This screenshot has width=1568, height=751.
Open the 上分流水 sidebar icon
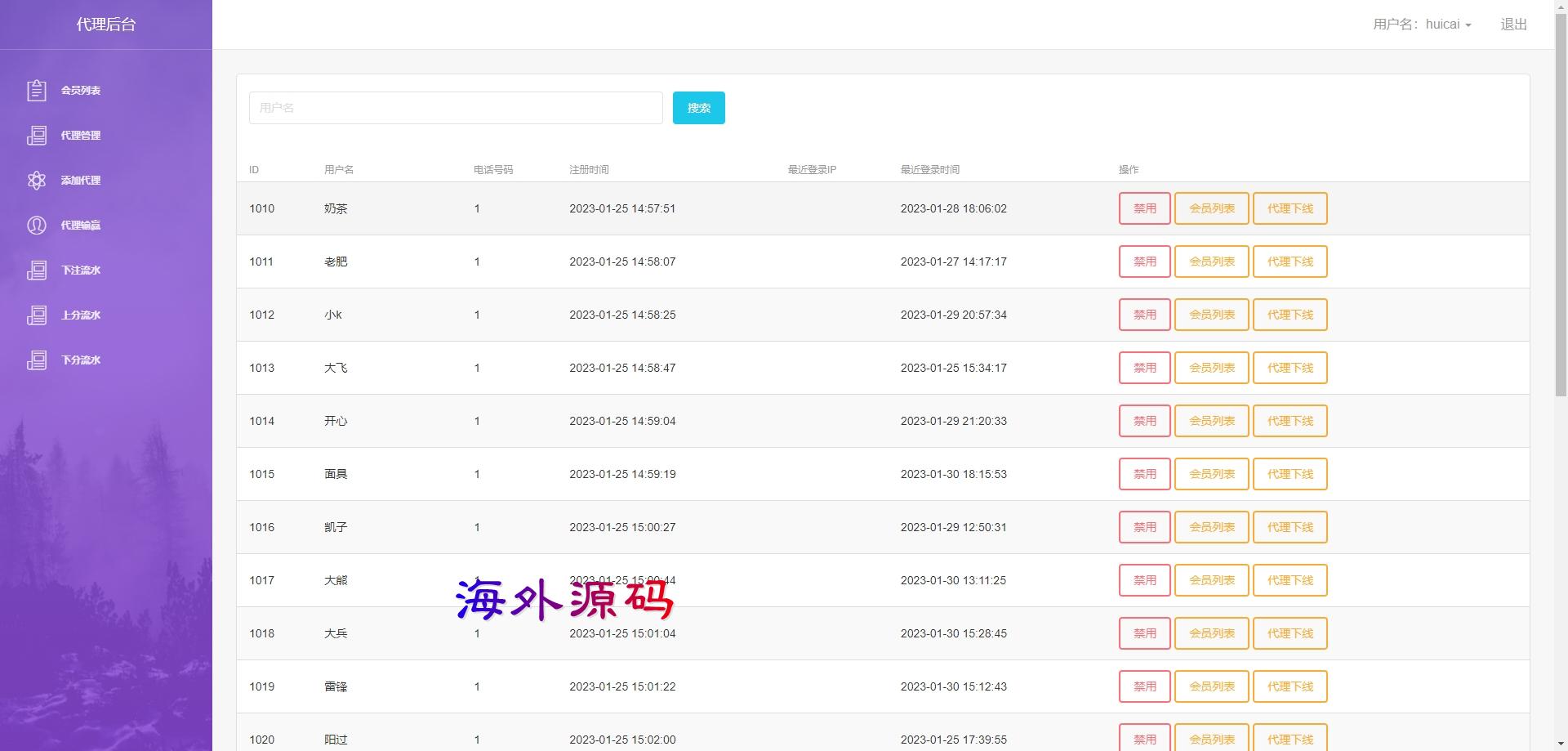pyautogui.click(x=37, y=315)
